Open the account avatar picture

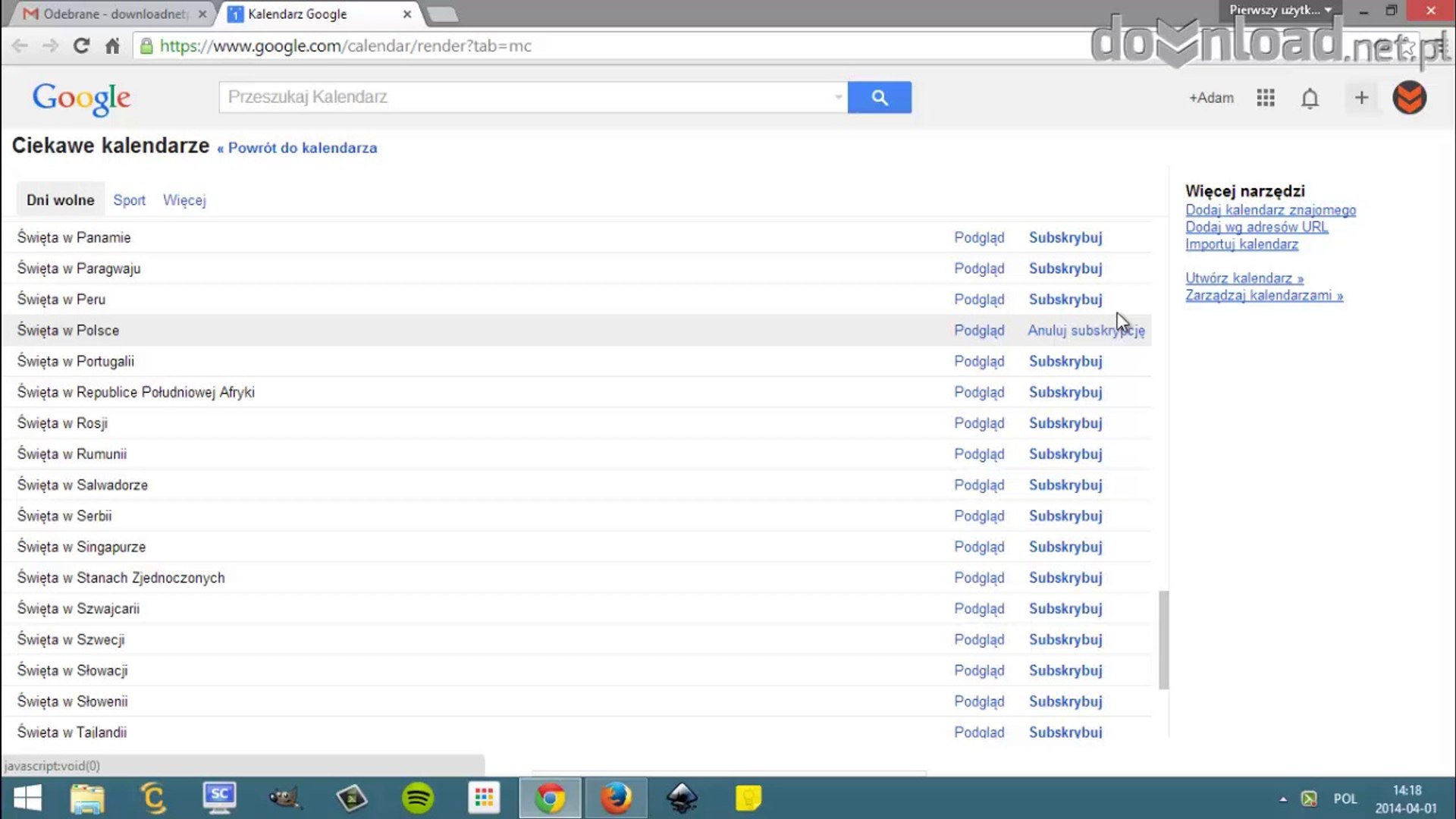pyautogui.click(x=1409, y=98)
